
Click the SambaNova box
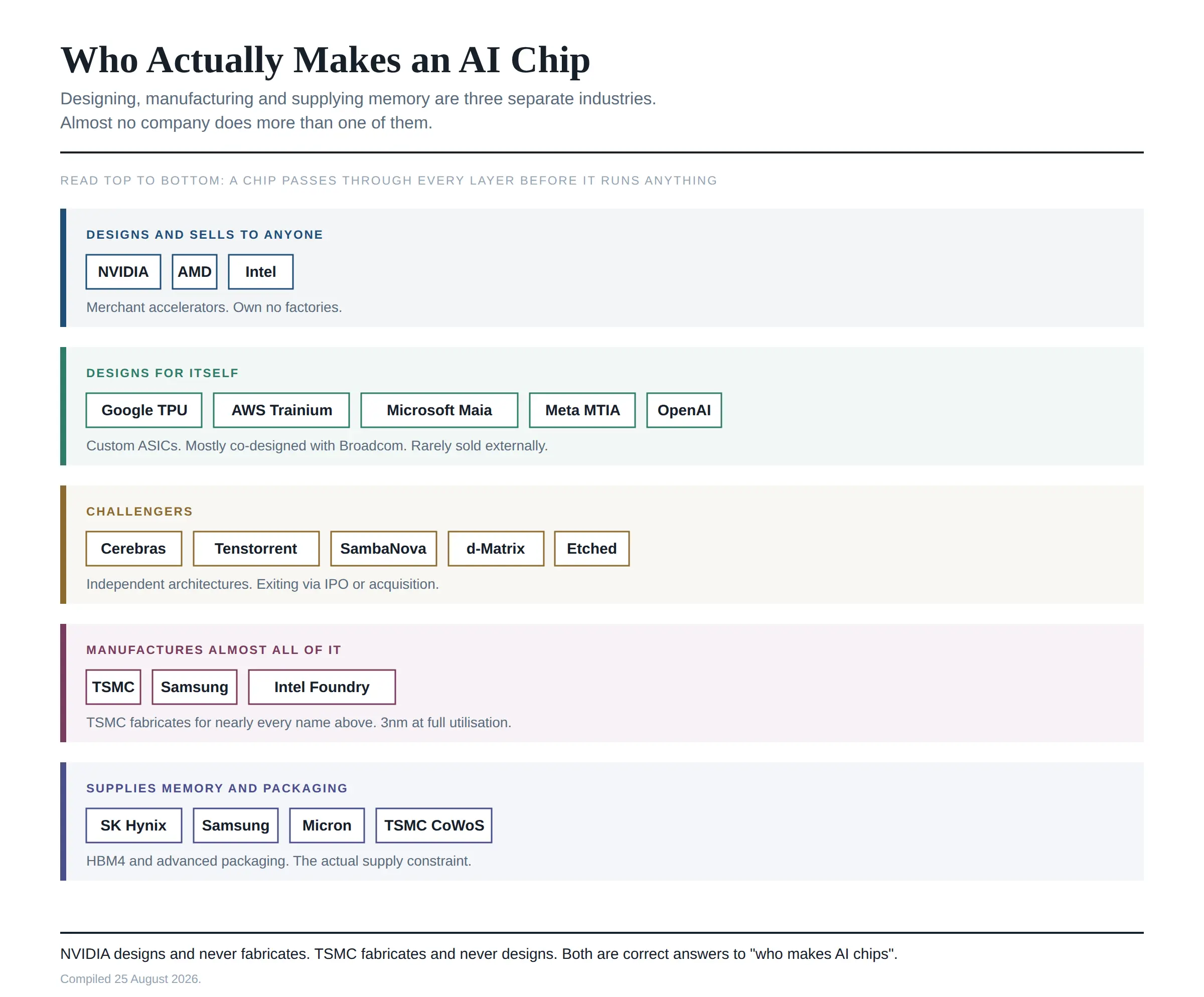point(384,548)
